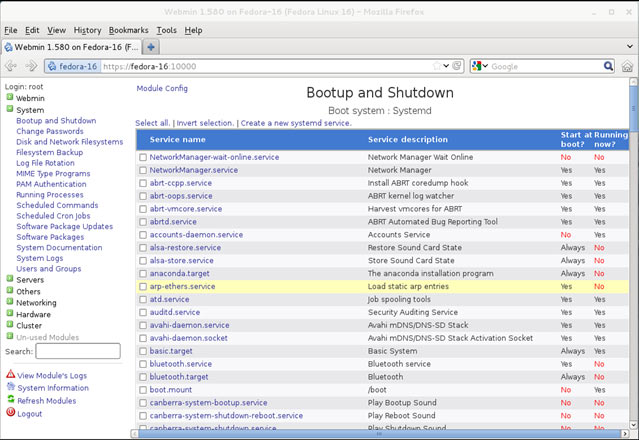Viewport: 639px width, 440px height.
Task: Check NetworkManager-wait-online.service checkbox
Action: [x=143, y=157]
